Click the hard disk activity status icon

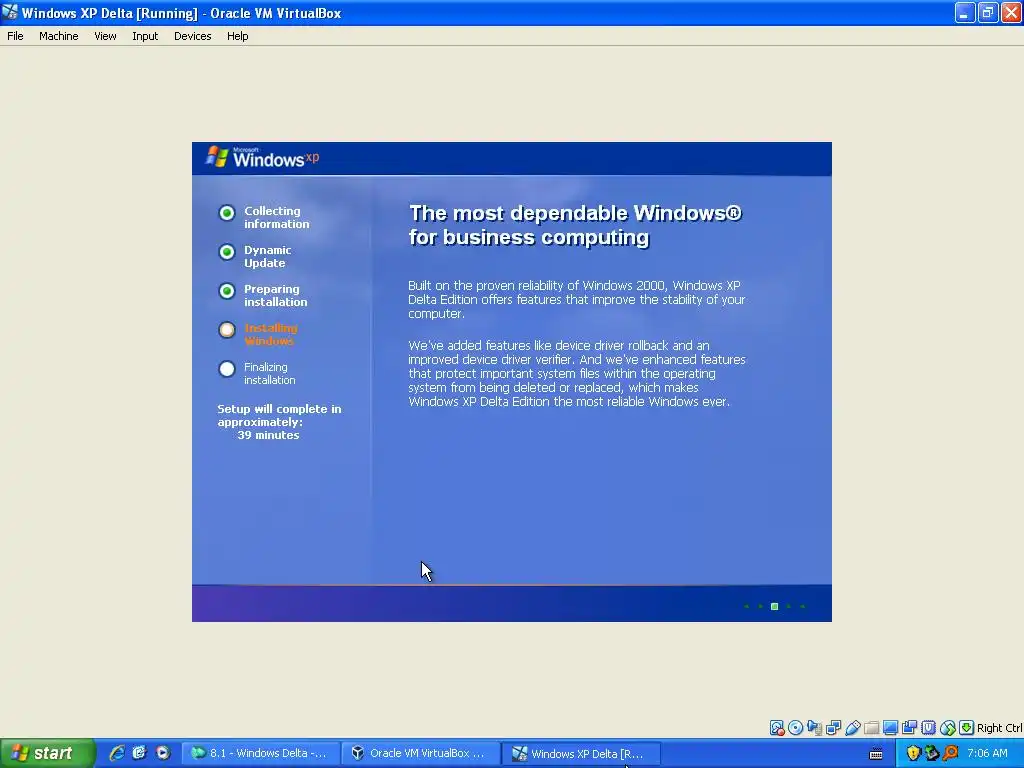776,728
